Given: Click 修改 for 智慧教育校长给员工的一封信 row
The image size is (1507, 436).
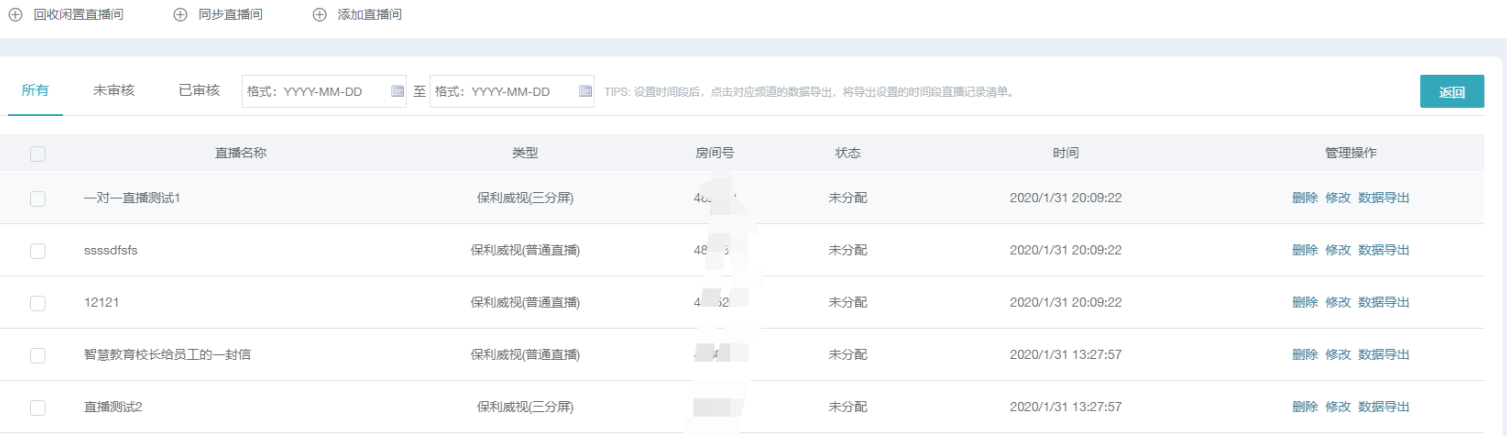Looking at the screenshot, I should click(x=1337, y=355).
